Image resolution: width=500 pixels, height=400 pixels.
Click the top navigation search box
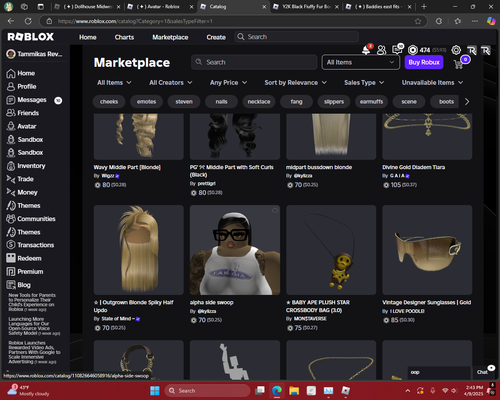[296, 37]
